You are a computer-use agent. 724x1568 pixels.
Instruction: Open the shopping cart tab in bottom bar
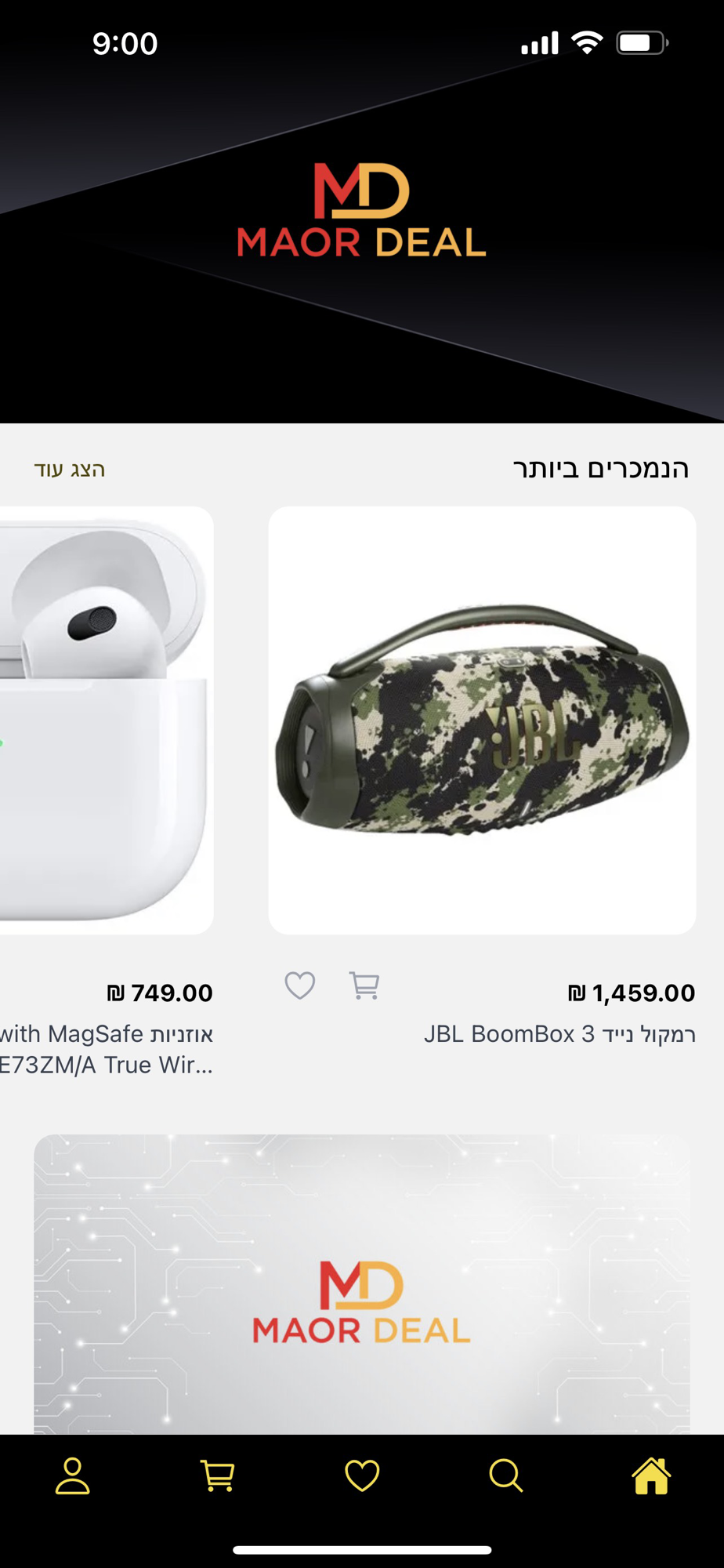(218, 1475)
